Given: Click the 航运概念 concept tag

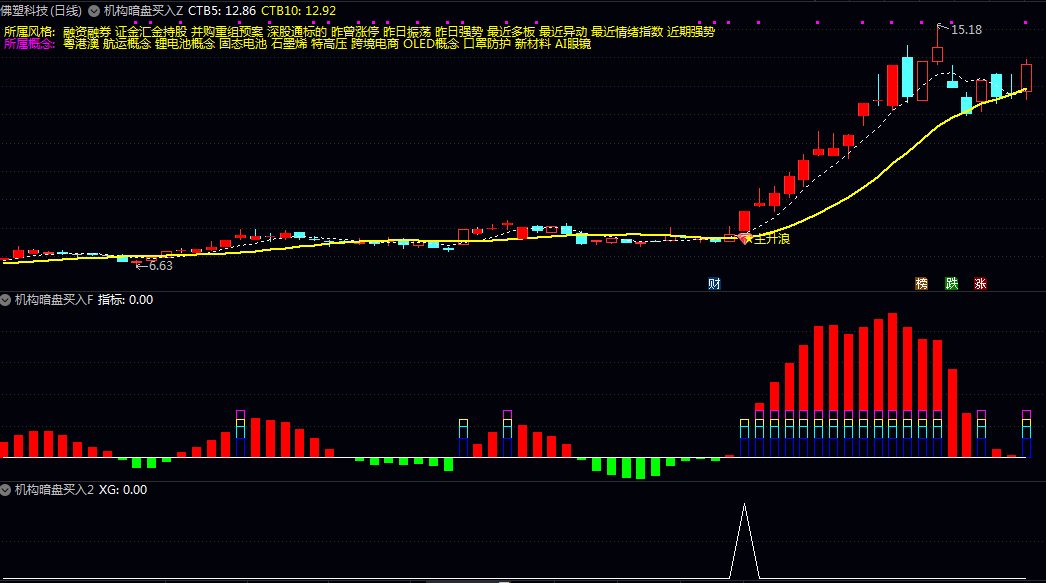Looking at the screenshot, I should point(127,44).
